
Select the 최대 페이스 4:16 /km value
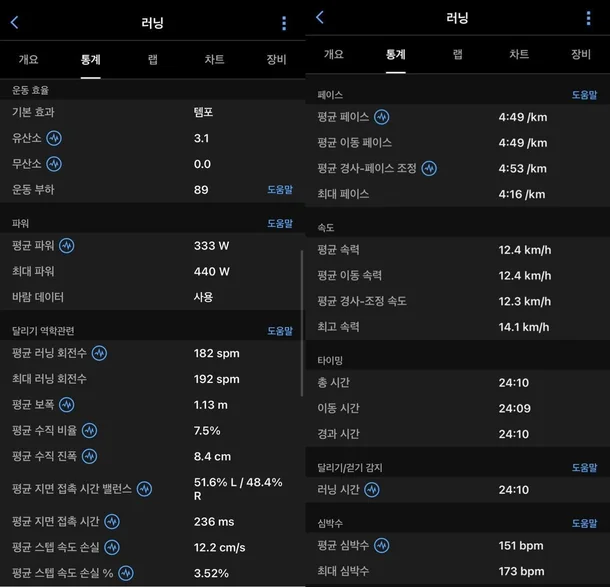coord(522,194)
